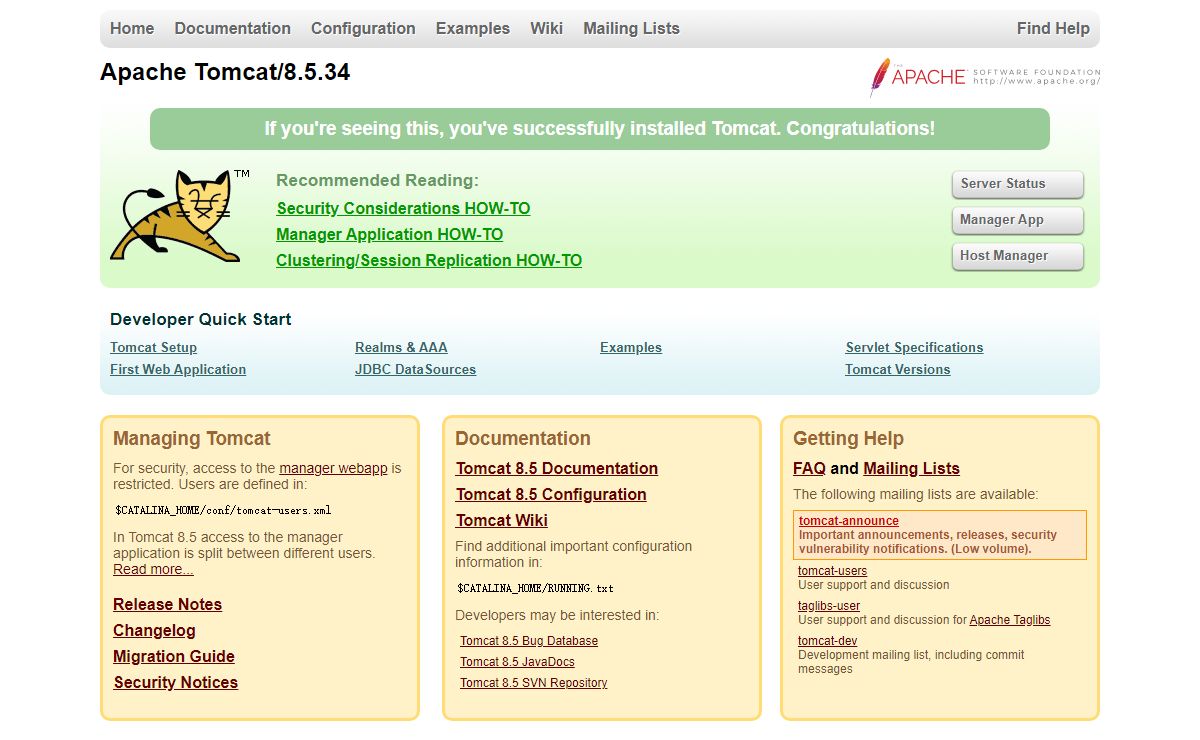Open Tomcat 8.5 Bug Database link
The image size is (1200, 740).
[x=529, y=641]
